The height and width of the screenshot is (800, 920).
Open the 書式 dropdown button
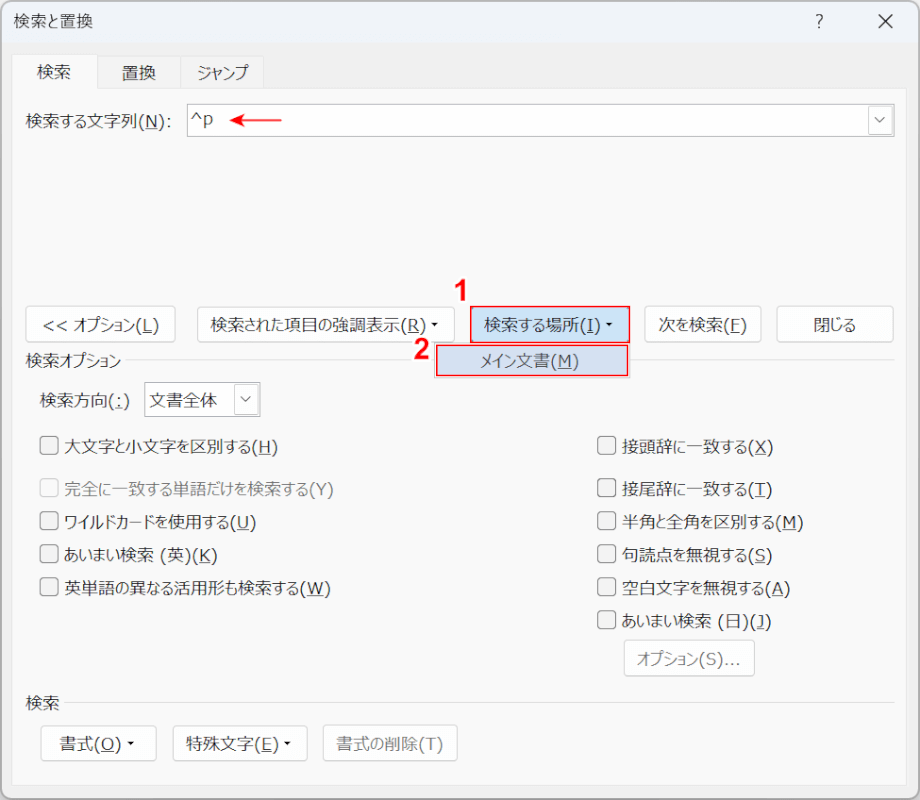tap(98, 744)
